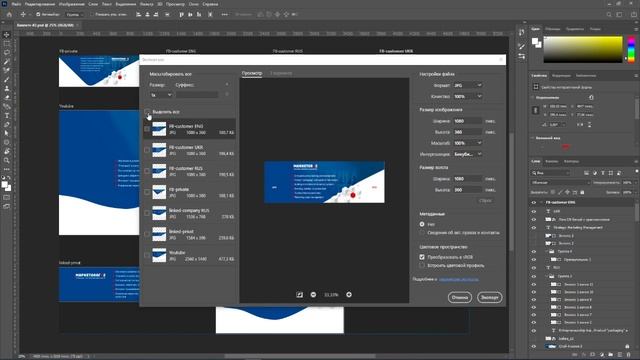Select the linked-privat asset row
The width and height of the screenshot is (640, 360).
click(x=190, y=234)
